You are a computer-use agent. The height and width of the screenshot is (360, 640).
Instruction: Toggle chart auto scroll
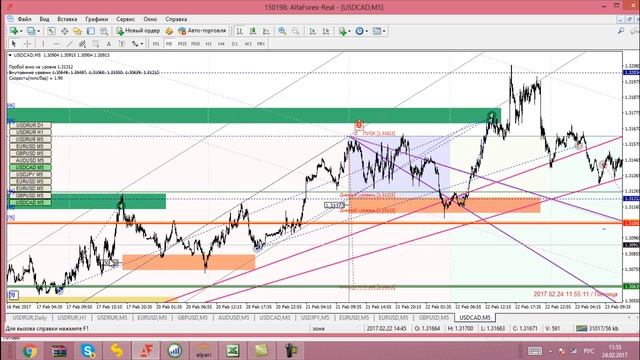point(313,31)
